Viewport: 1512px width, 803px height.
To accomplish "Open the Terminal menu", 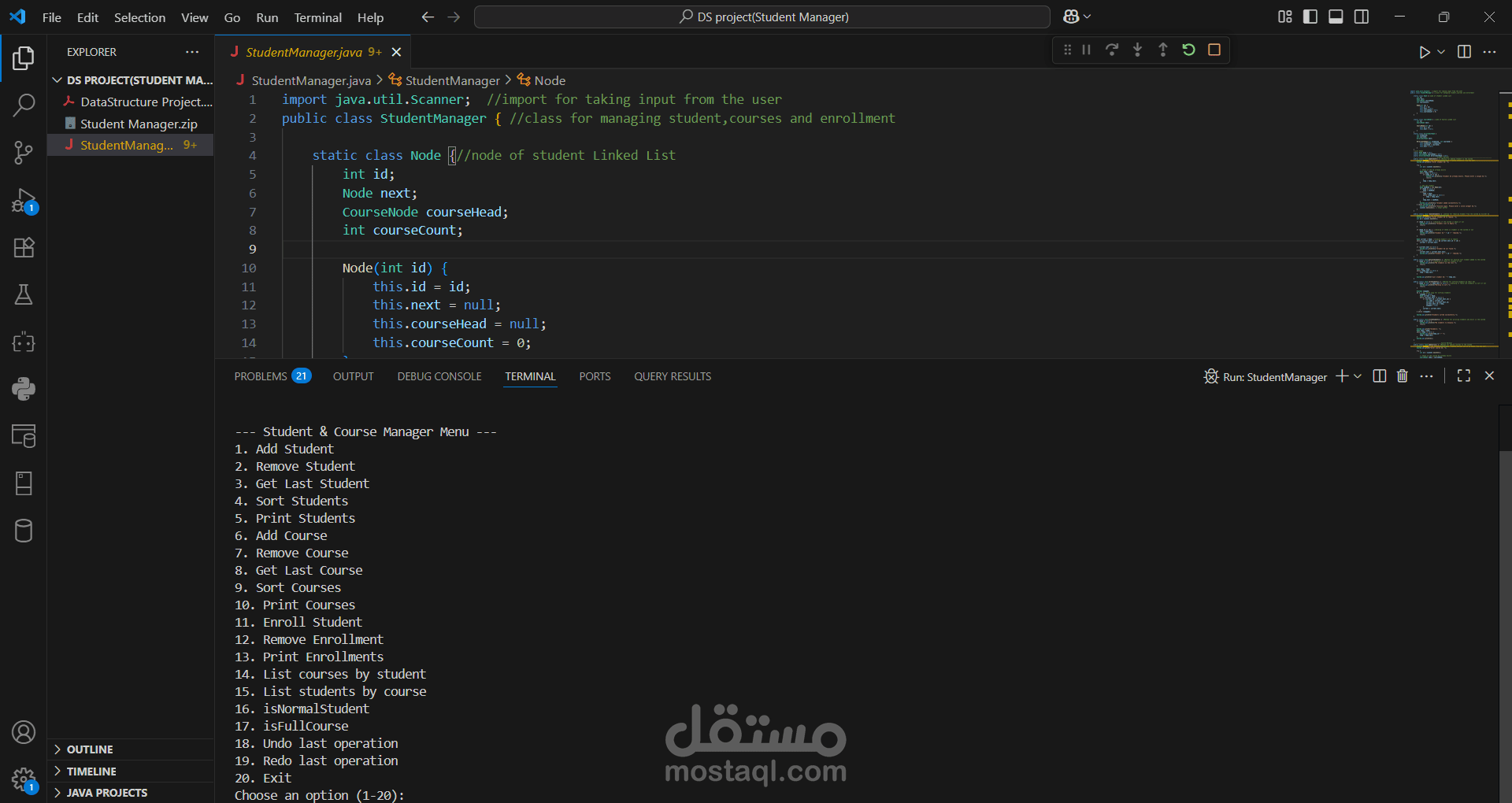I will point(317,17).
